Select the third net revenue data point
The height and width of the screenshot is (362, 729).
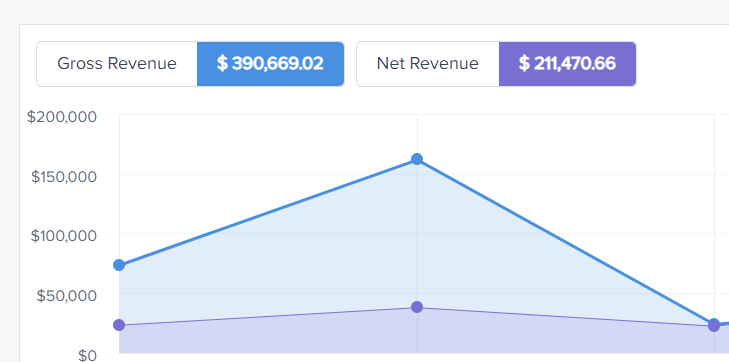(x=714, y=326)
